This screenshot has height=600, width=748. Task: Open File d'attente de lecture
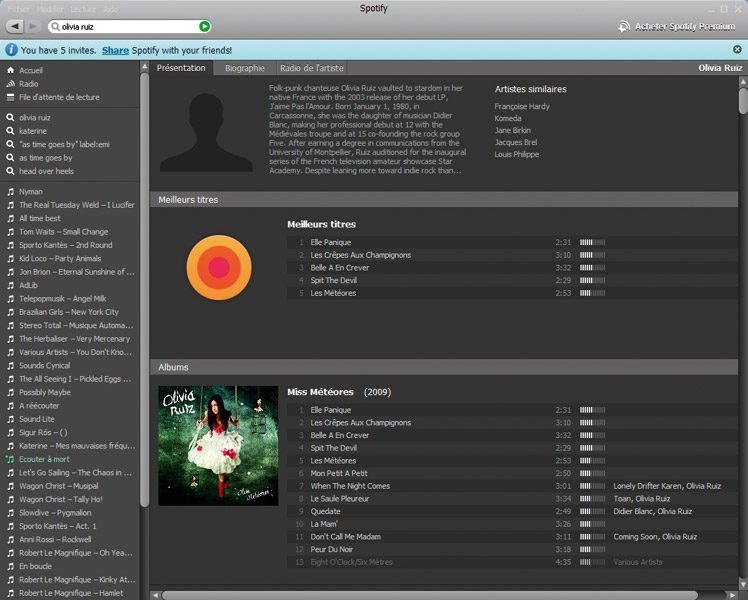point(59,97)
